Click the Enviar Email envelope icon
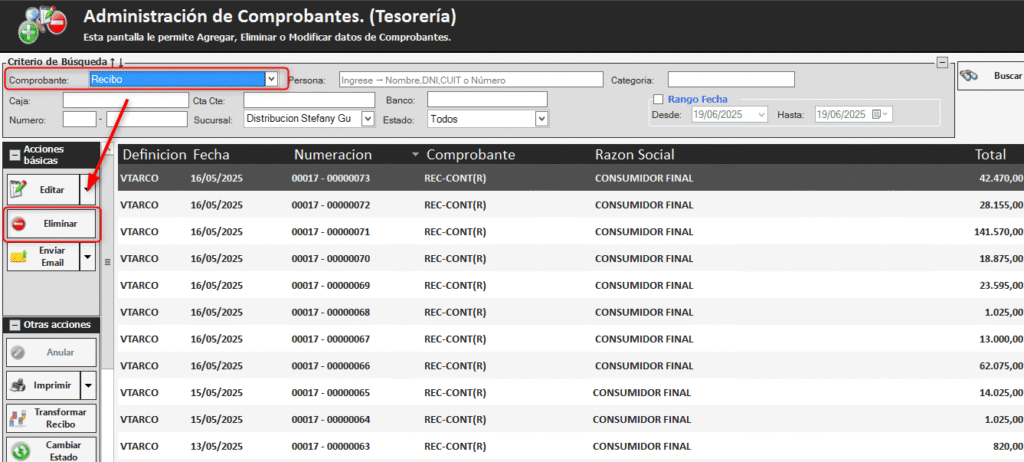The width and height of the screenshot is (1024, 462). pos(20,256)
